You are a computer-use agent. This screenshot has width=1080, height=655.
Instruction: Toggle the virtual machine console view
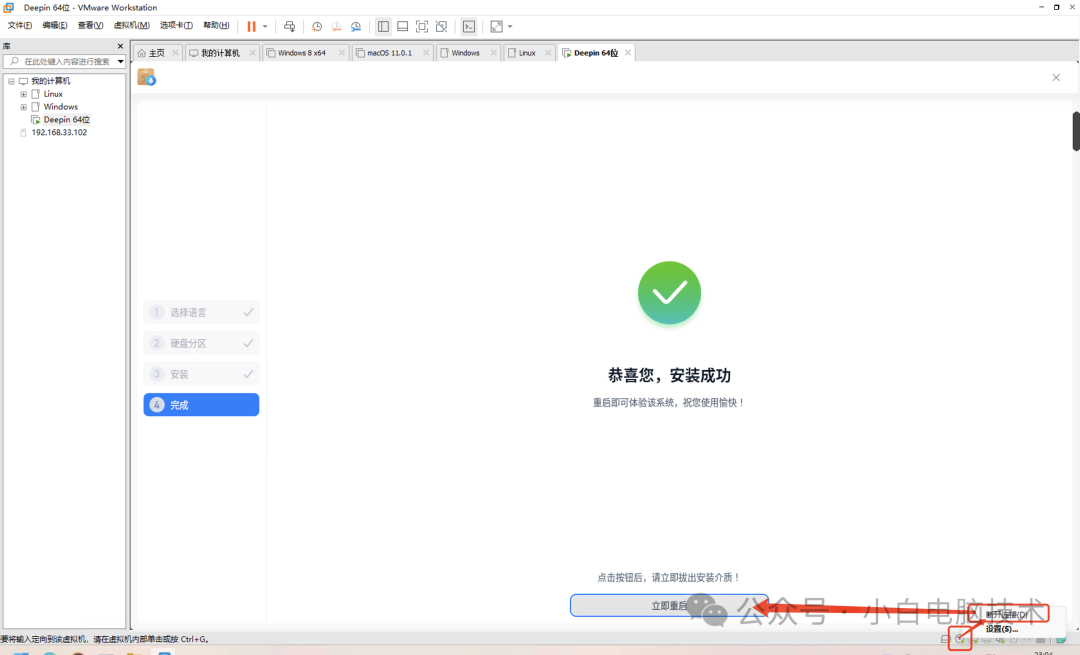[x=468, y=26]
